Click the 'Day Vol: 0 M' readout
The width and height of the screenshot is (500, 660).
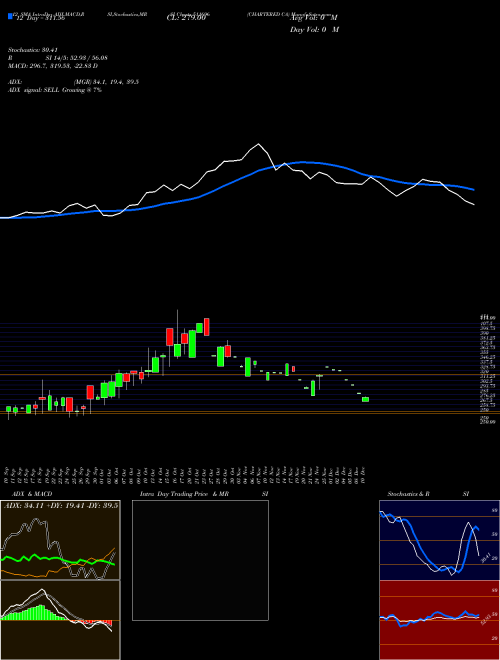pos(314,29)
